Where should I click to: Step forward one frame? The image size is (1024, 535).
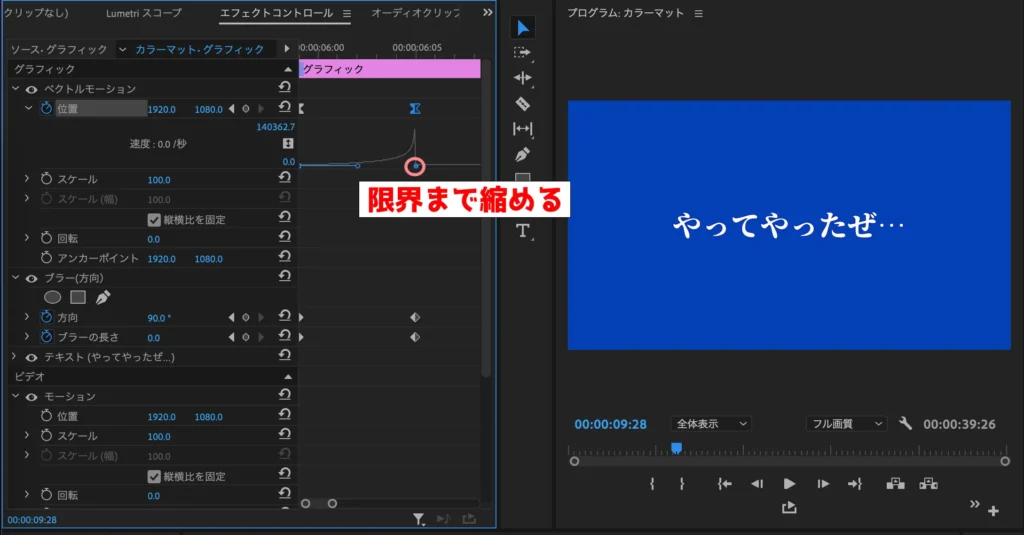pos(823,483)
